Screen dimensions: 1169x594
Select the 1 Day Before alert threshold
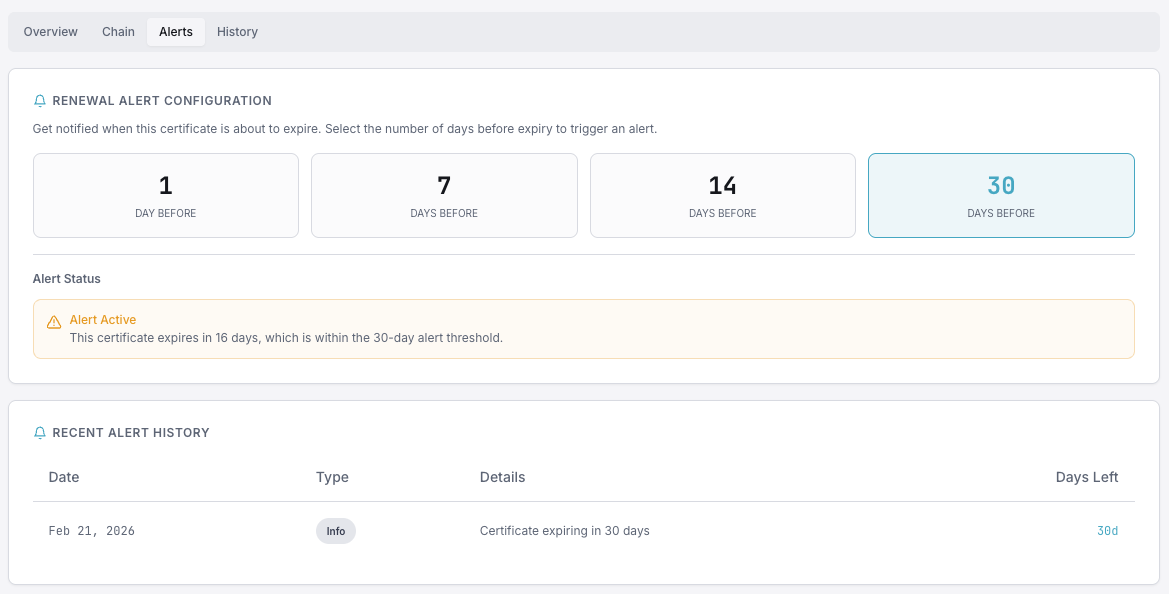tap(165, 195)
